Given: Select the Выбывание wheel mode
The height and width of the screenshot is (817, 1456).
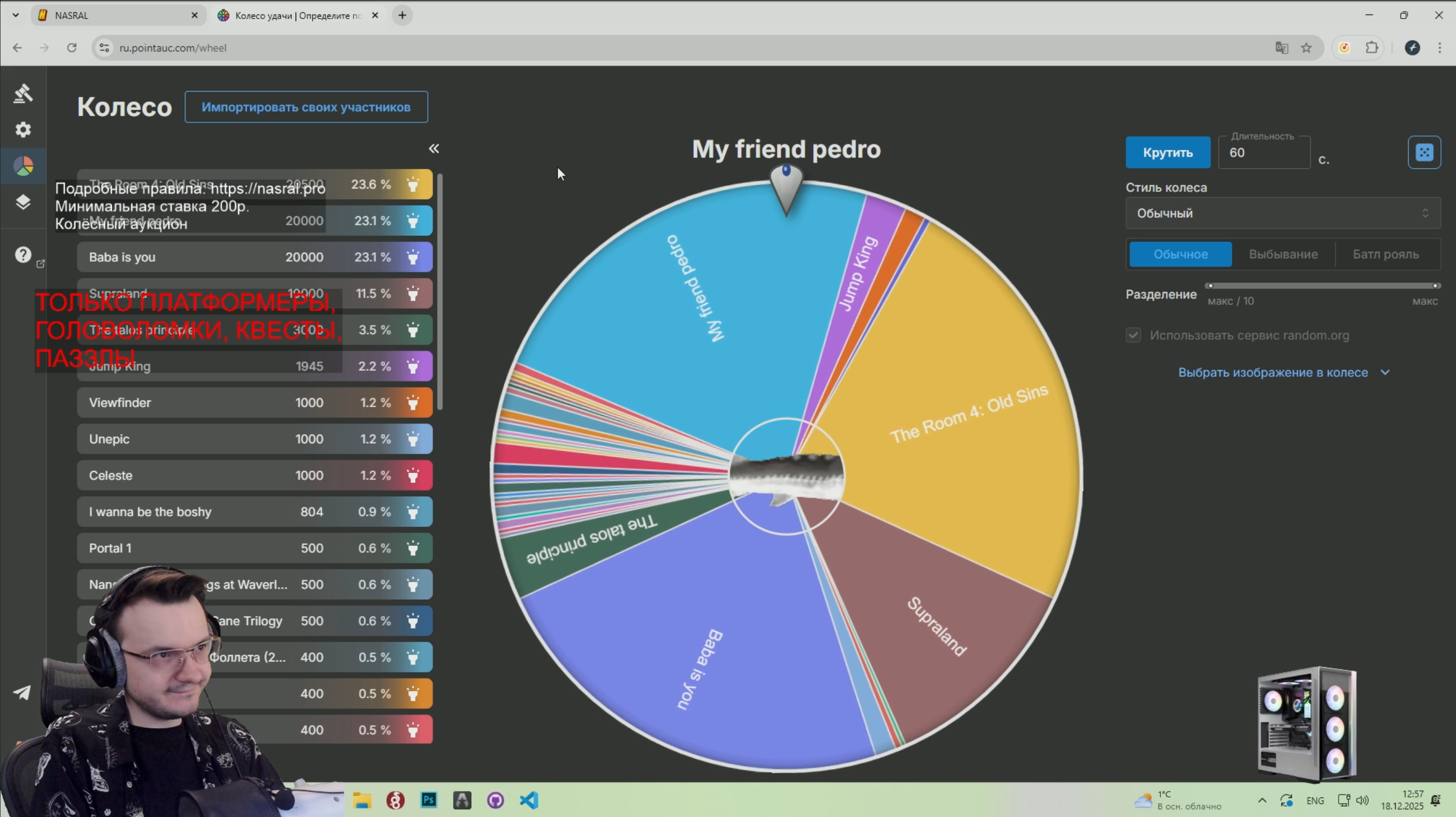Looking at the screenshot, I should (x=1283, y=254).
